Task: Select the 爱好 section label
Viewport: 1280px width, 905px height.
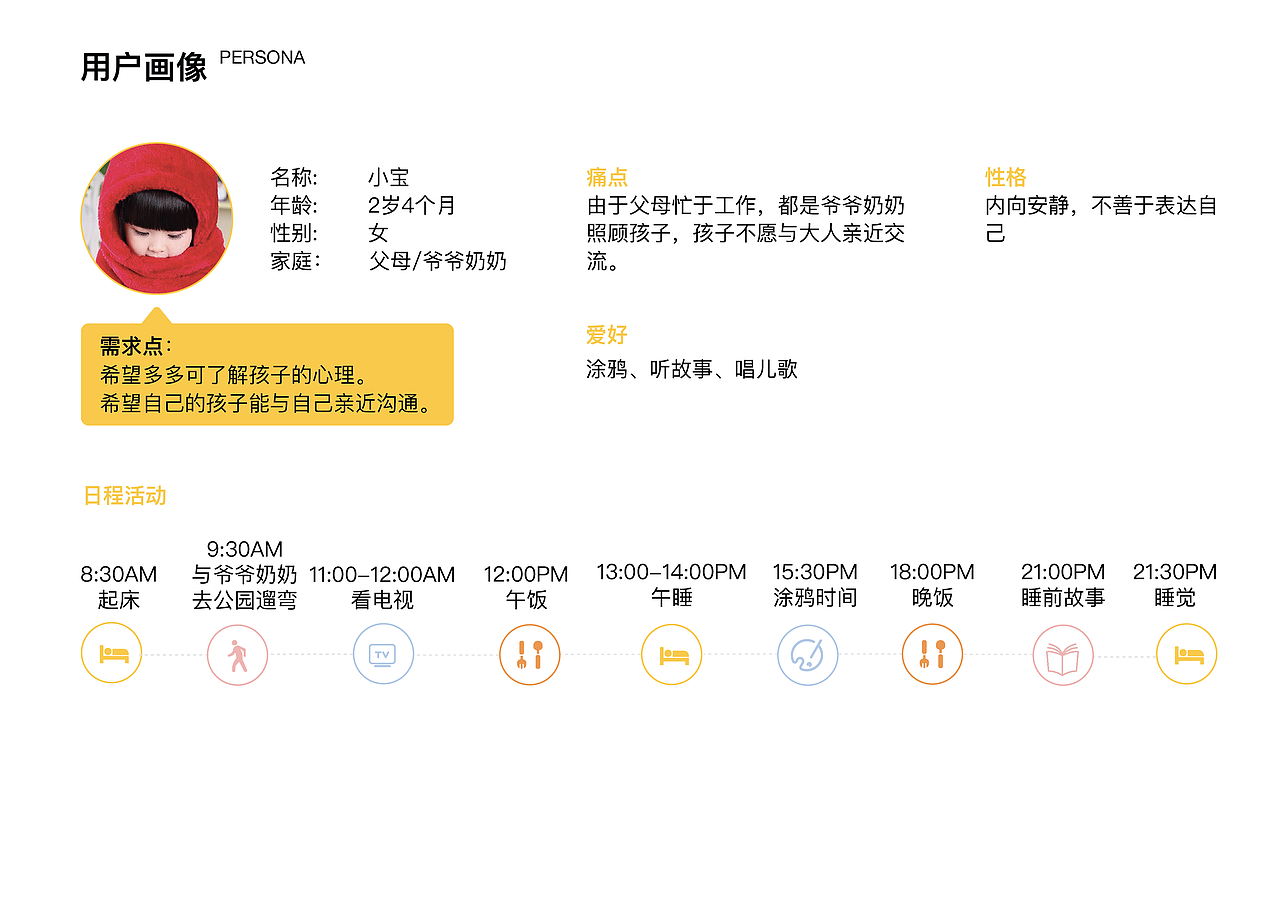Action: [x=605, y=335]
